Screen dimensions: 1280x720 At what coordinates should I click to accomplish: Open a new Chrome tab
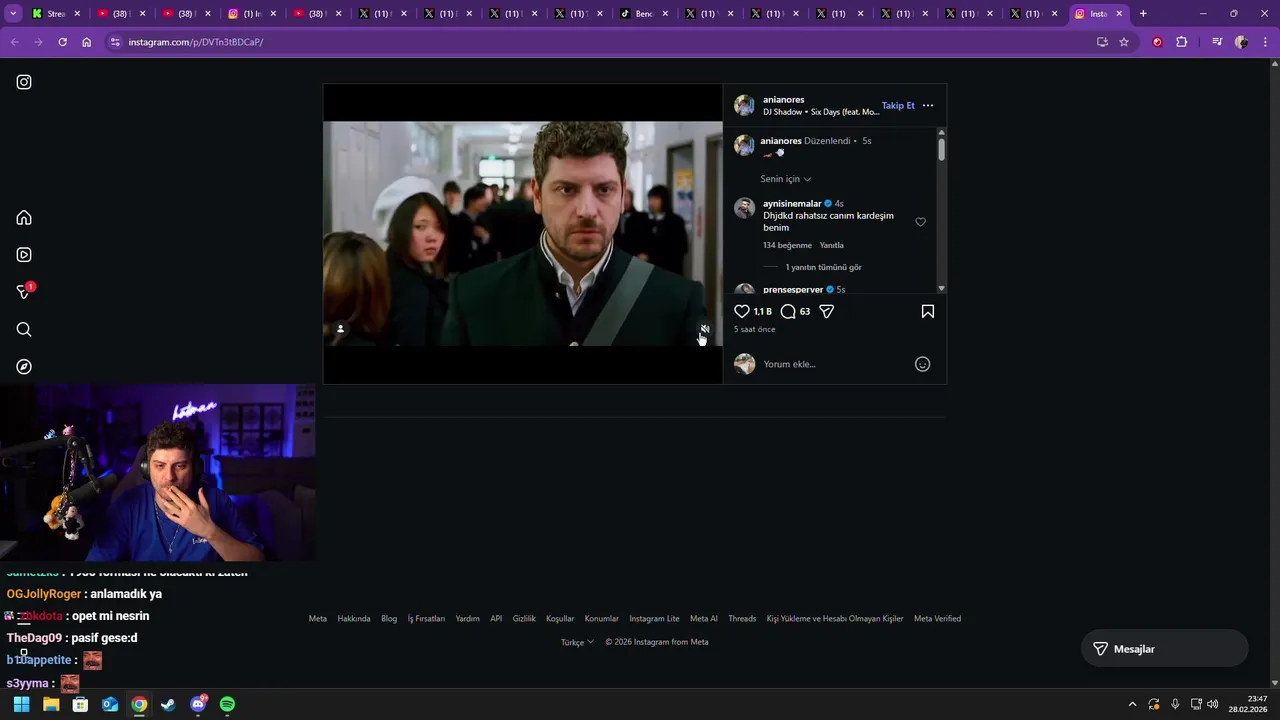pos(1143,14)
